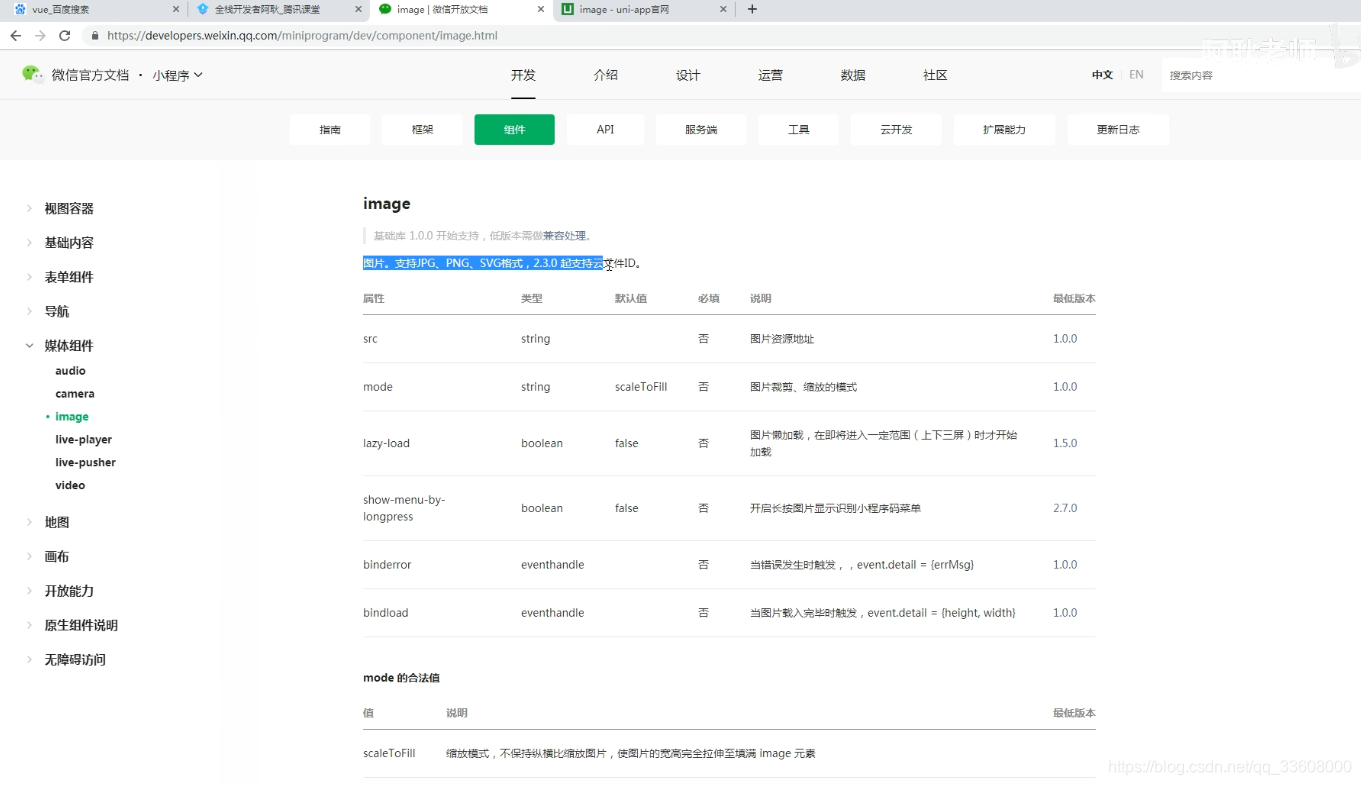Expand the 视图容器 sidebar section

pos(68,208)
